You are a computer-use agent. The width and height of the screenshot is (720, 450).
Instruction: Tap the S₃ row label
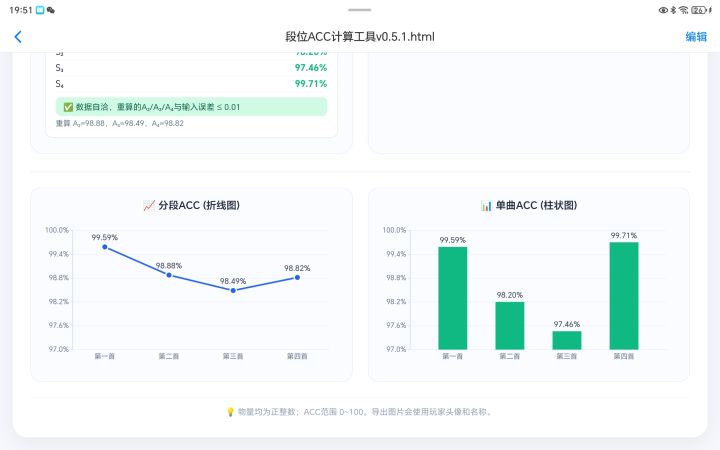coord(60,68)
